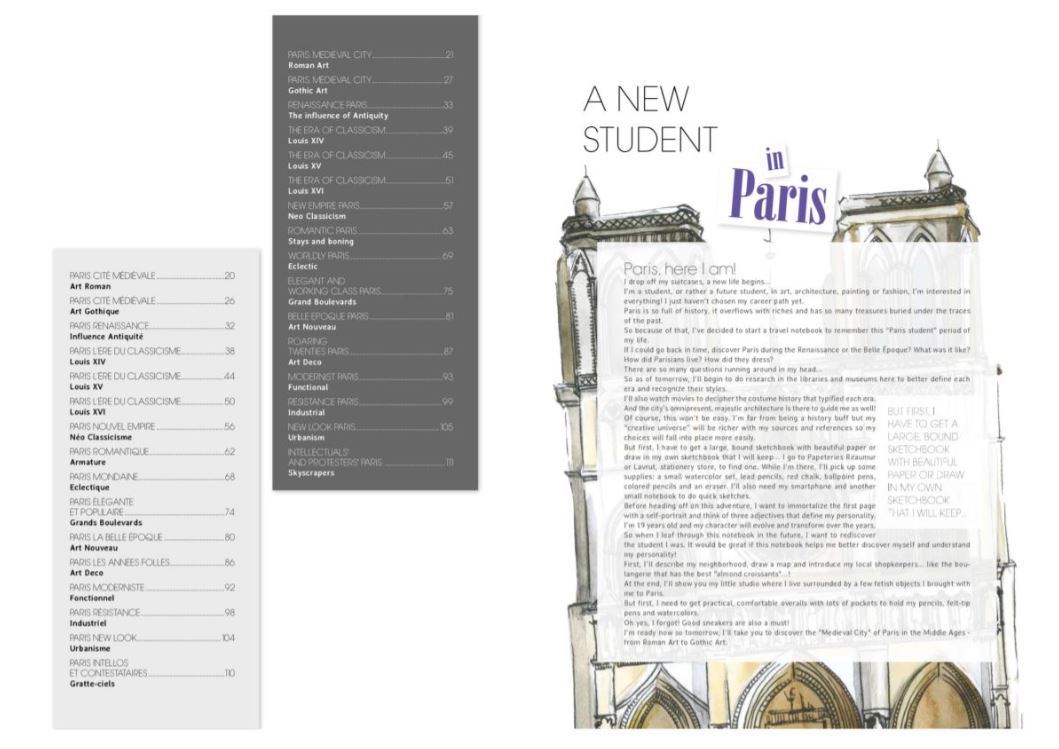Click the "ROARING TWENTIES PARIS" entry
Screen dimensions: 1059x749
click(371, 346)
